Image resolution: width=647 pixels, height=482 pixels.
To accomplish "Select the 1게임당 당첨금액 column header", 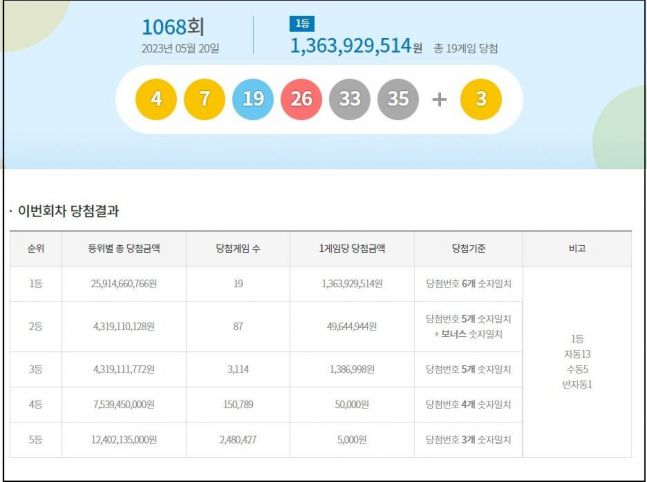I will tap(352, 249).
